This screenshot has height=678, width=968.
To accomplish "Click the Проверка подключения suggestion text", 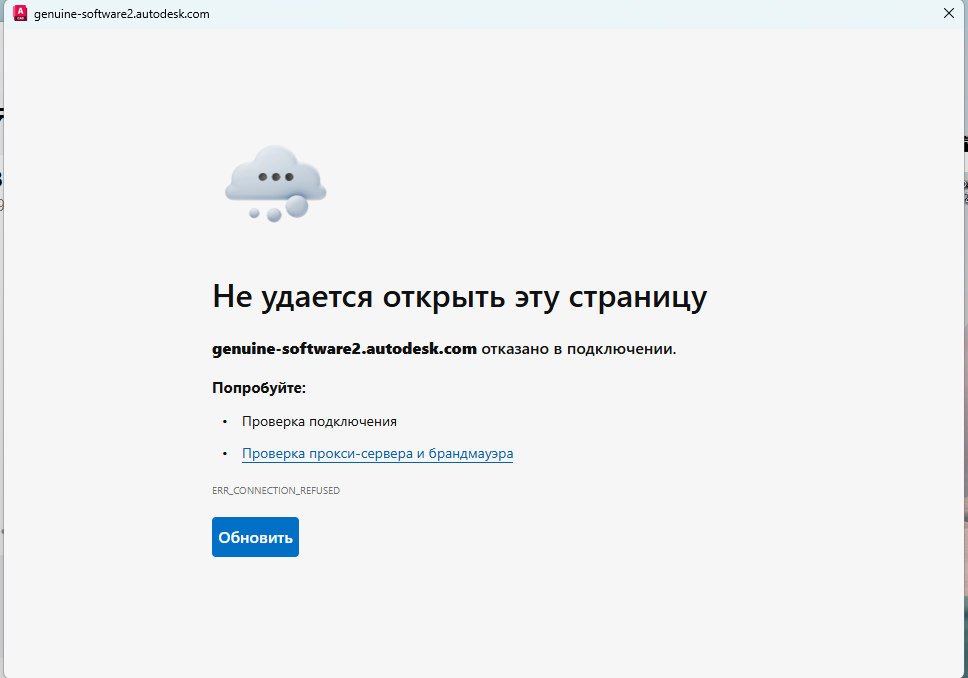I will 319,421.
